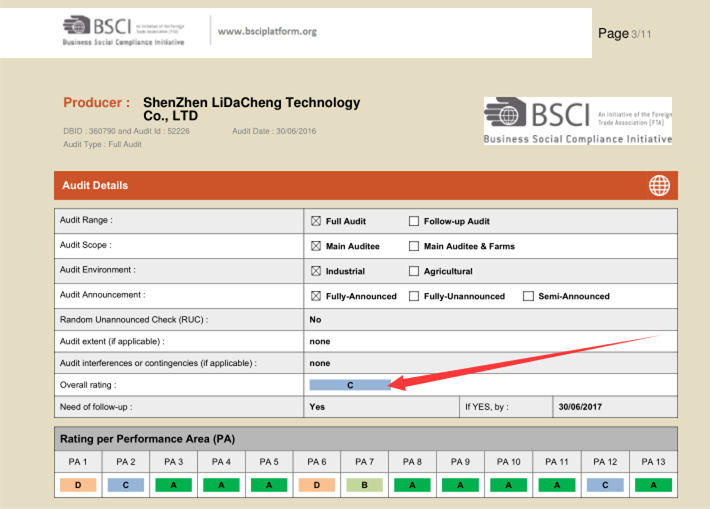This screenshot has width=710, height=509.
Task: Click the PA 11 rating A swatch
Action: 557,485
